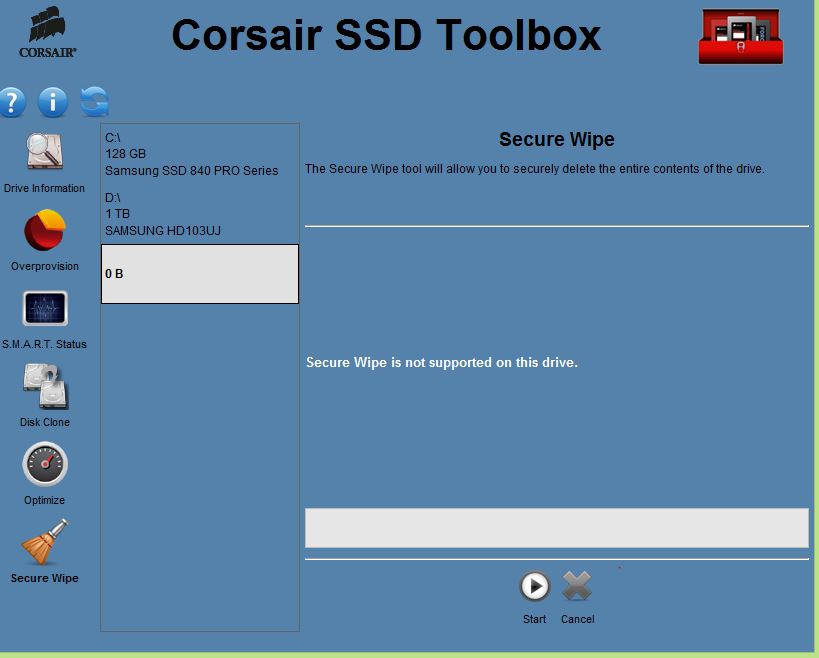Click the Drive Information label
The height and width of the screenshot is (658, 819).
[44, 188]
